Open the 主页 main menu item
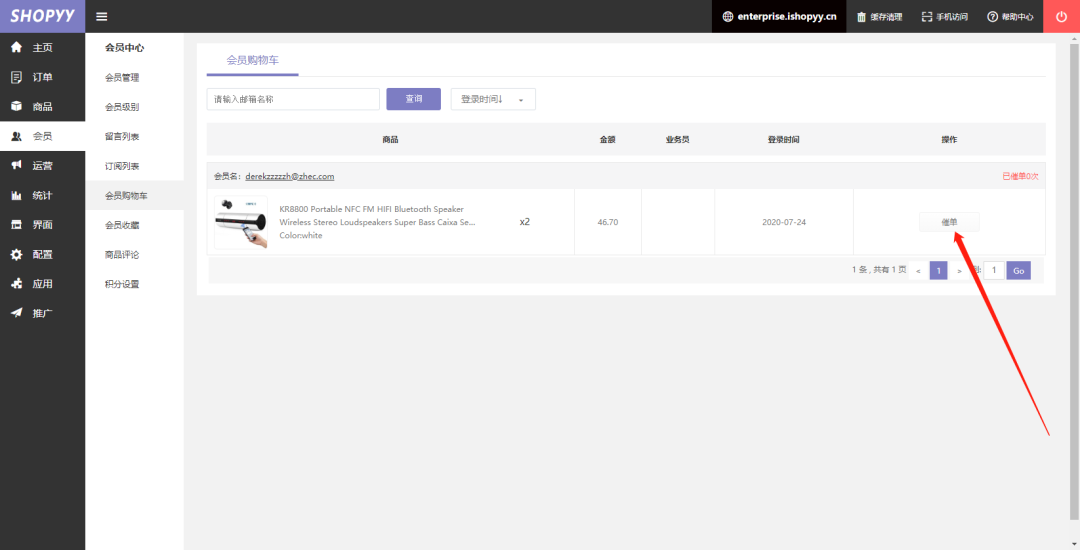 point(42,47)
